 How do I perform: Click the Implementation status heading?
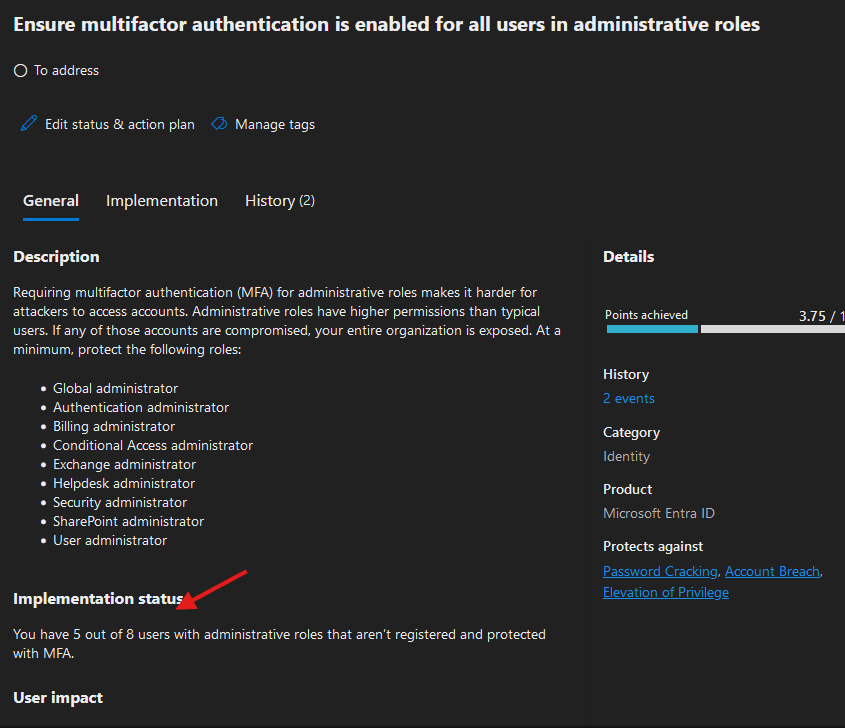98,599
